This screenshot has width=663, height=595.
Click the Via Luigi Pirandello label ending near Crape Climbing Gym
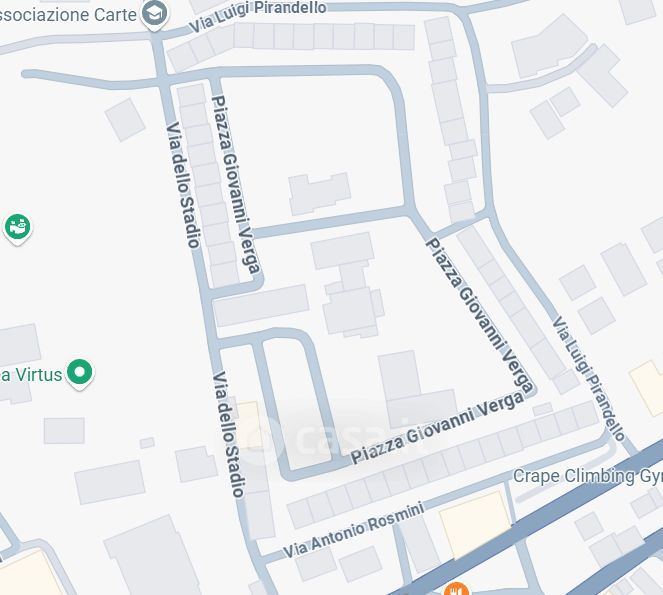[x=589, y=378]
